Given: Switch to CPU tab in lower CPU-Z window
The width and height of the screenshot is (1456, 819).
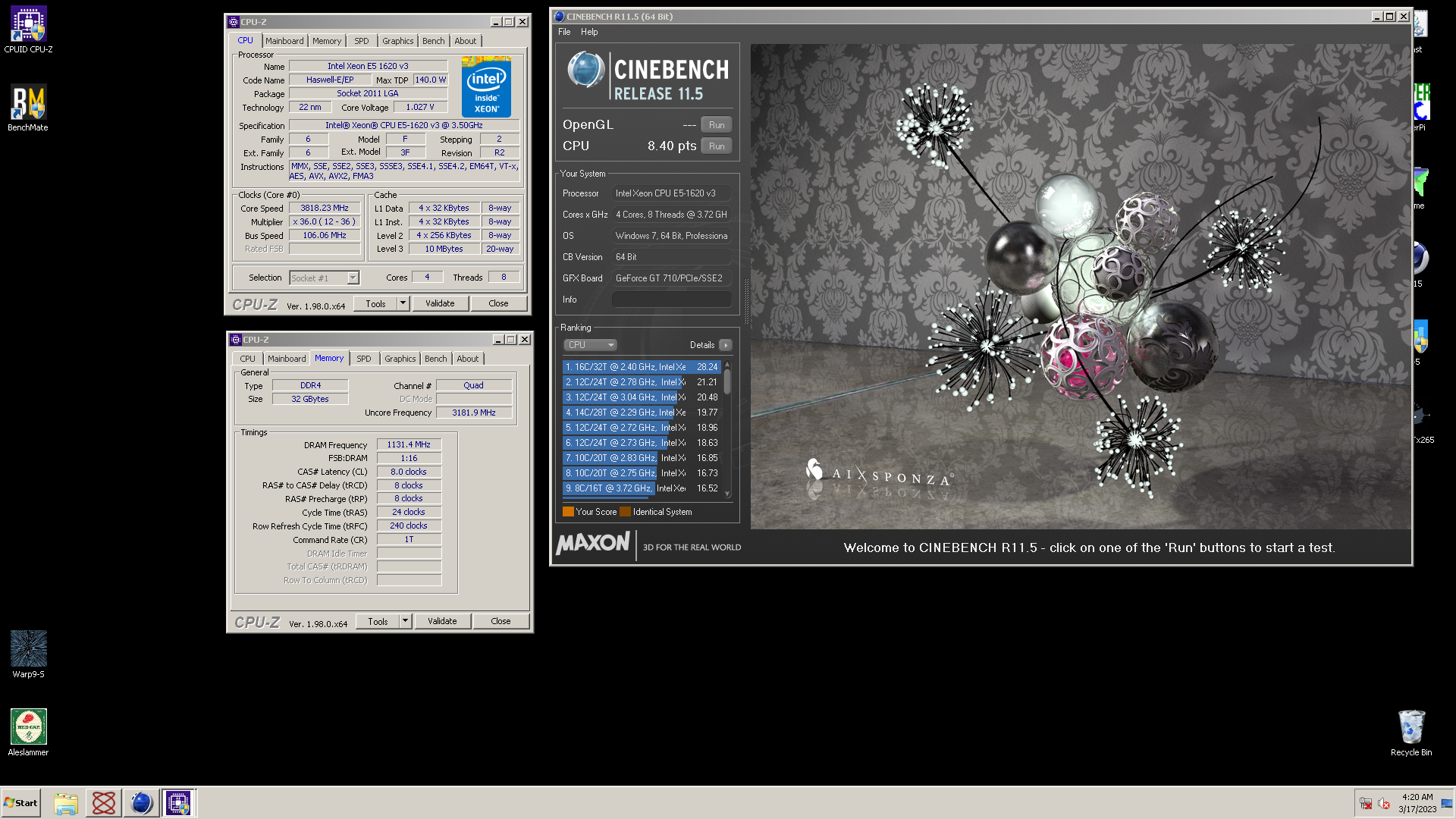Looking at the screenshot, I should [x=248, y=359].
